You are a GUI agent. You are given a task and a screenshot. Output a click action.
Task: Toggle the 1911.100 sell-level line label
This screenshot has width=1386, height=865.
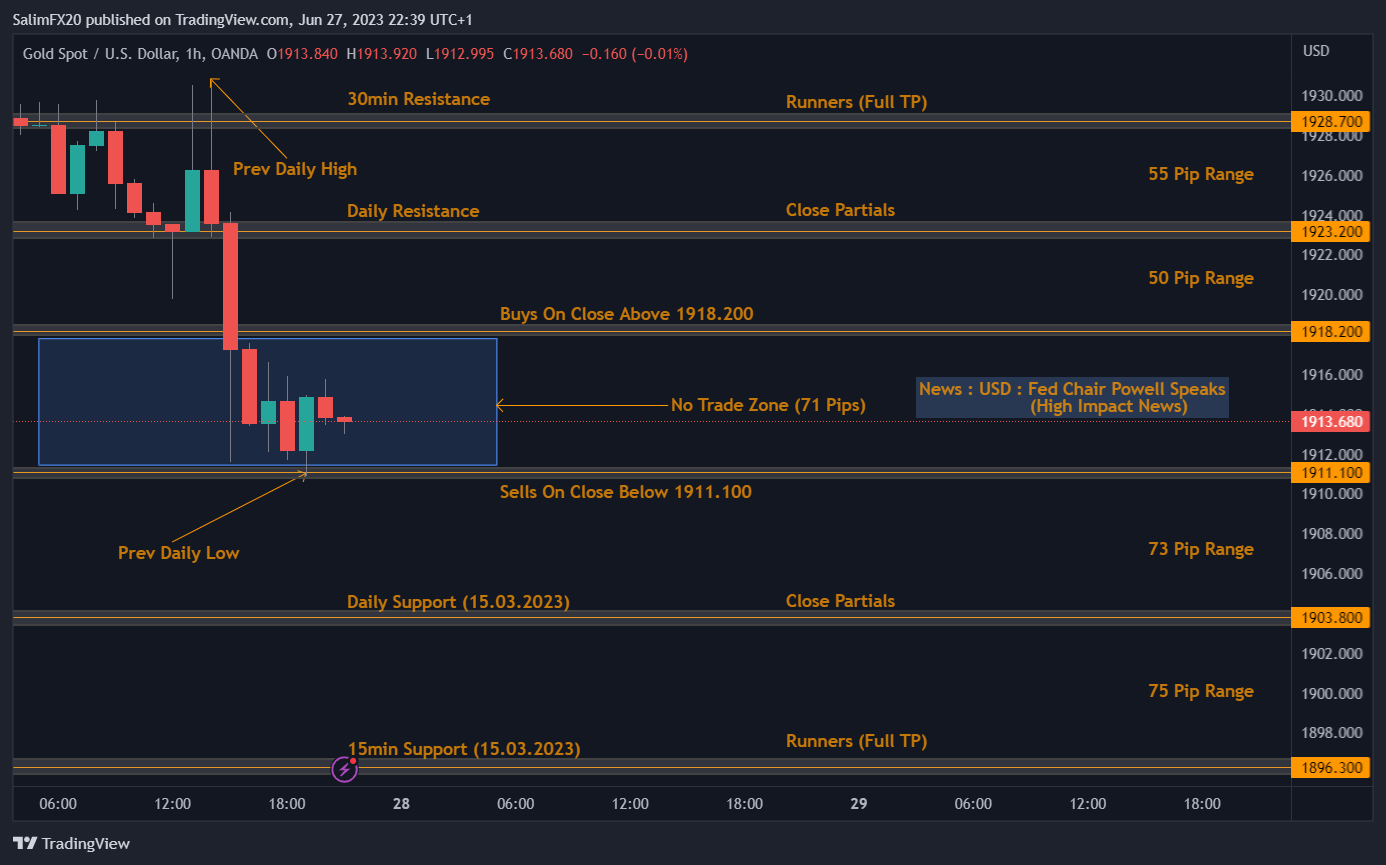[x=1330, y=472]
